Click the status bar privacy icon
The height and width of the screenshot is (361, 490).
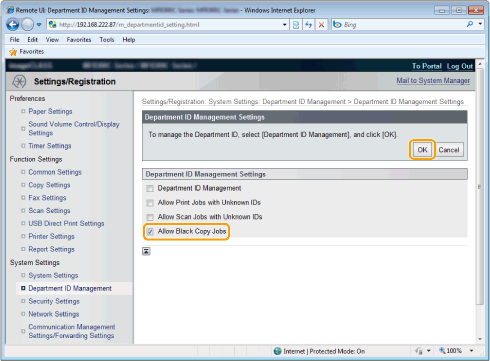click(x=419, y=351)
